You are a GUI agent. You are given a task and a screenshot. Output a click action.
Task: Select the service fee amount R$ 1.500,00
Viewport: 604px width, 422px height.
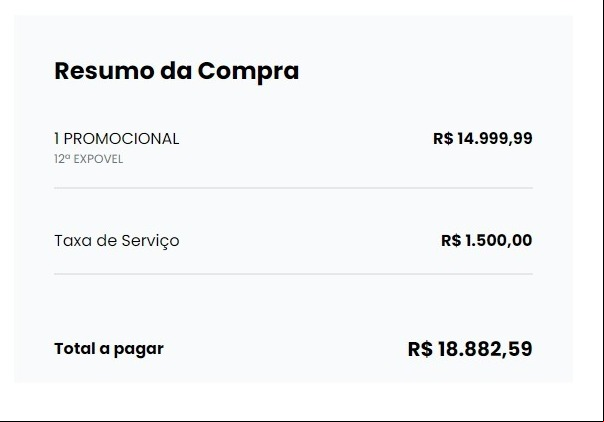pos(487,241)
